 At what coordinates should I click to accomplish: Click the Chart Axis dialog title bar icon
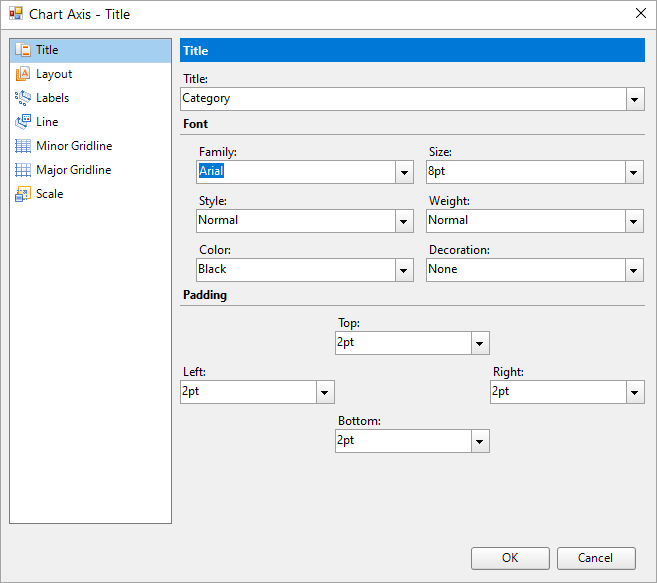(16, 14)
